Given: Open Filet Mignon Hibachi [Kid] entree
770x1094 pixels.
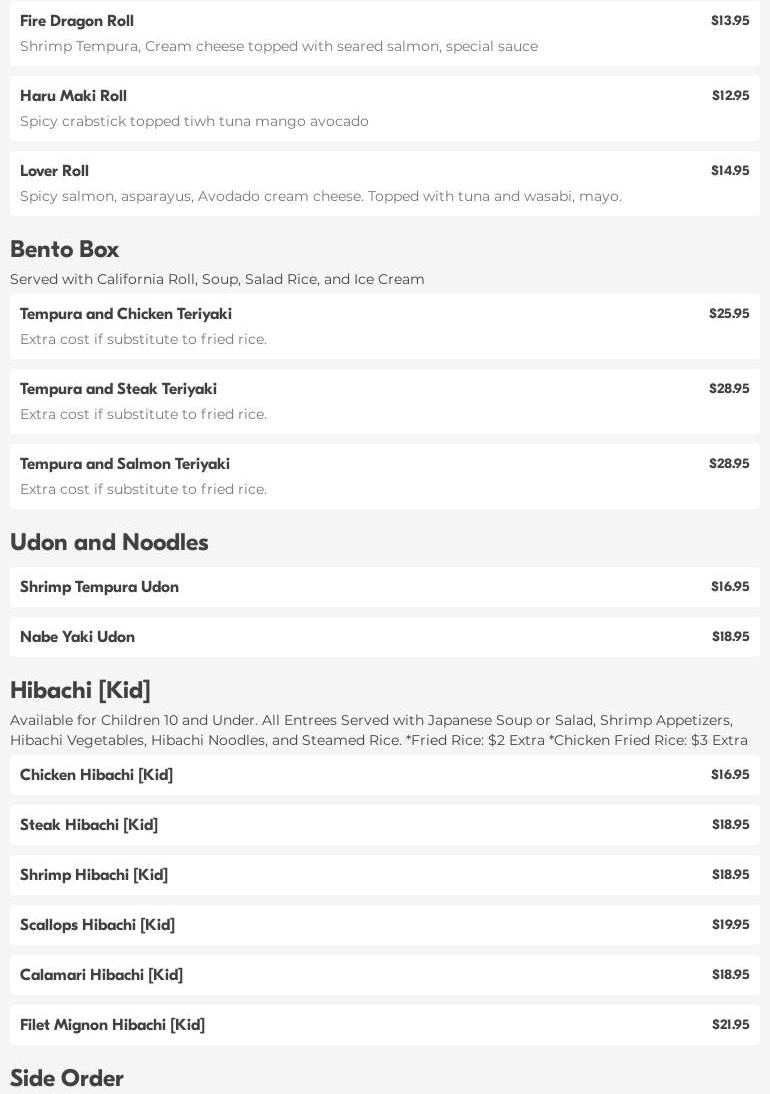Looking at the screenshot, I should [384, 1025].
